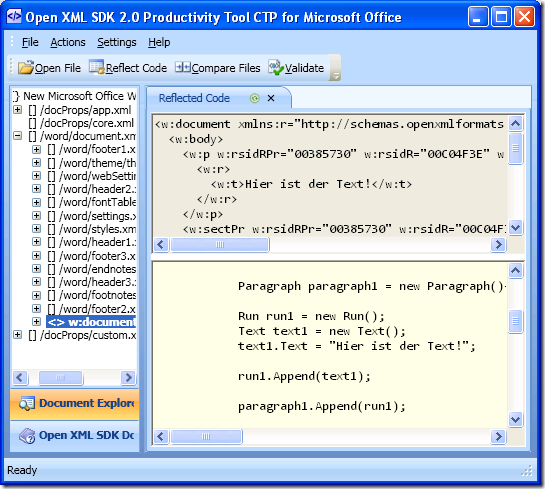
Task: Close the Reflected Code tab
Action: click(x=271, y=98)
